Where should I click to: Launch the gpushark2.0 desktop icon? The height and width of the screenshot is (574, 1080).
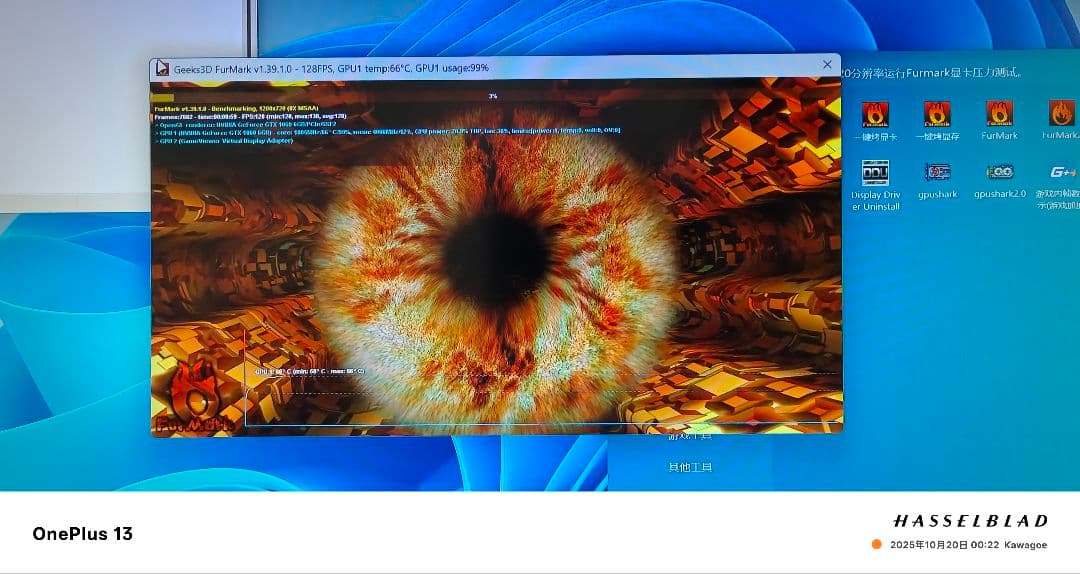[x=999, y=176]
